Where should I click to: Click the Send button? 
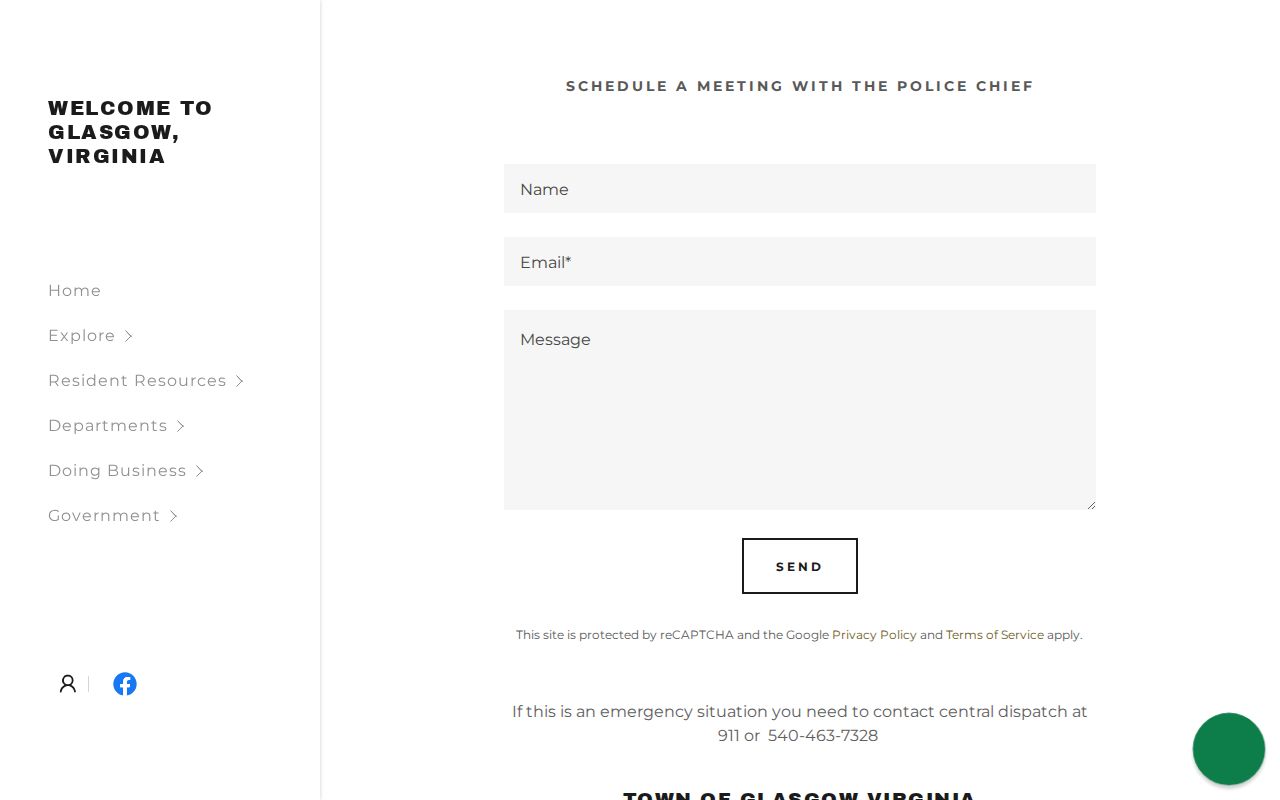800,566
